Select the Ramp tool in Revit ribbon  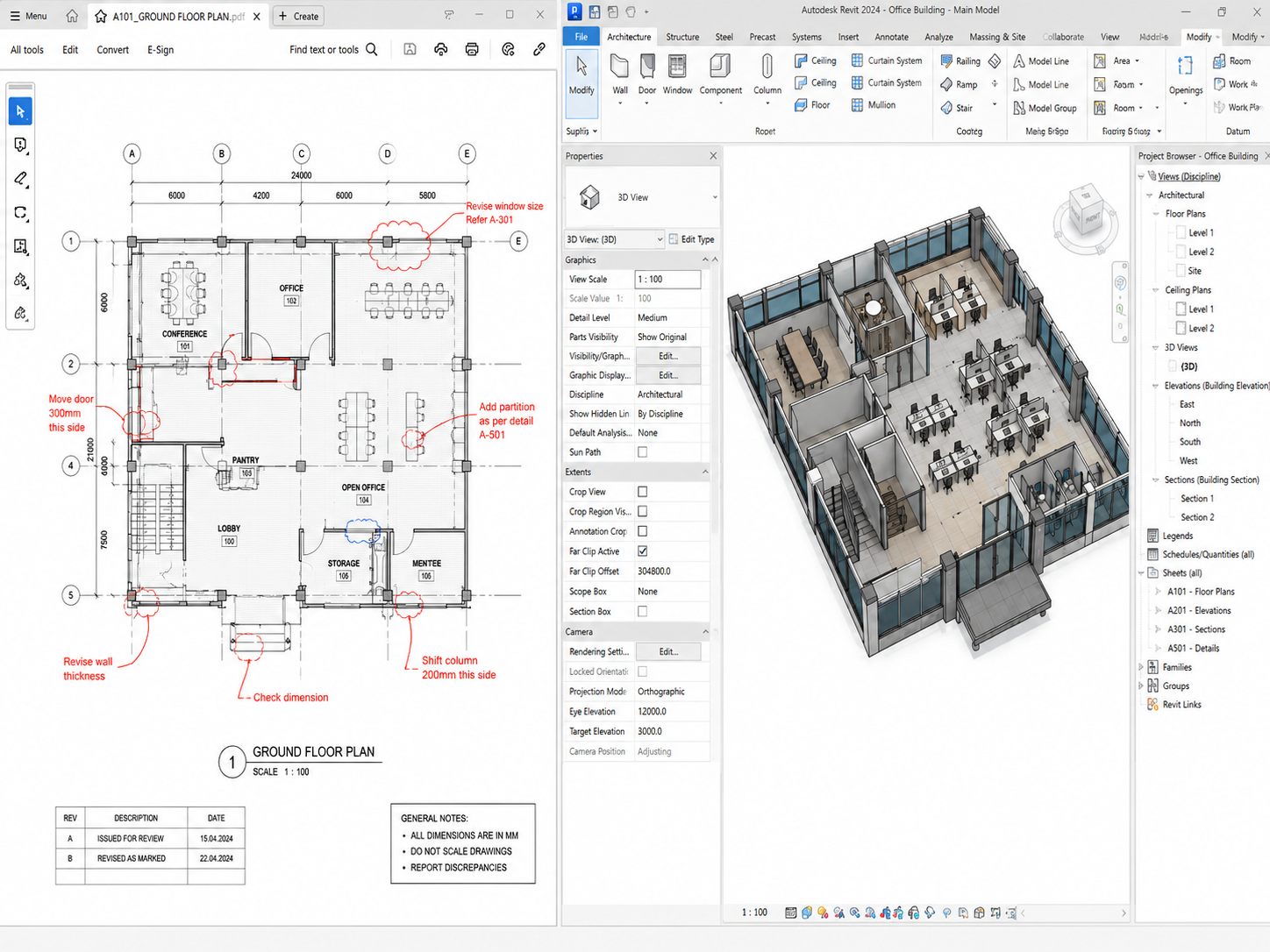click(959, 85)
